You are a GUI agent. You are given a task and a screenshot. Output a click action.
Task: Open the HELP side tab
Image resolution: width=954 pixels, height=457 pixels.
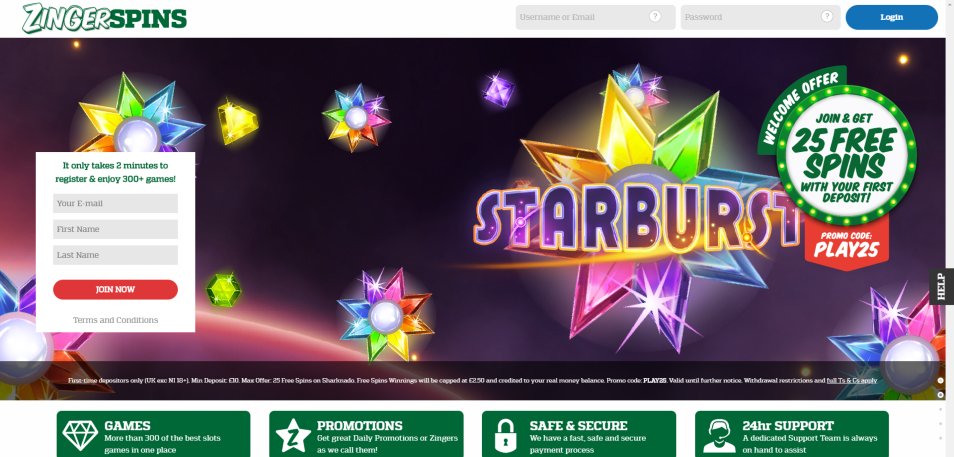click(x=941, y=287)
